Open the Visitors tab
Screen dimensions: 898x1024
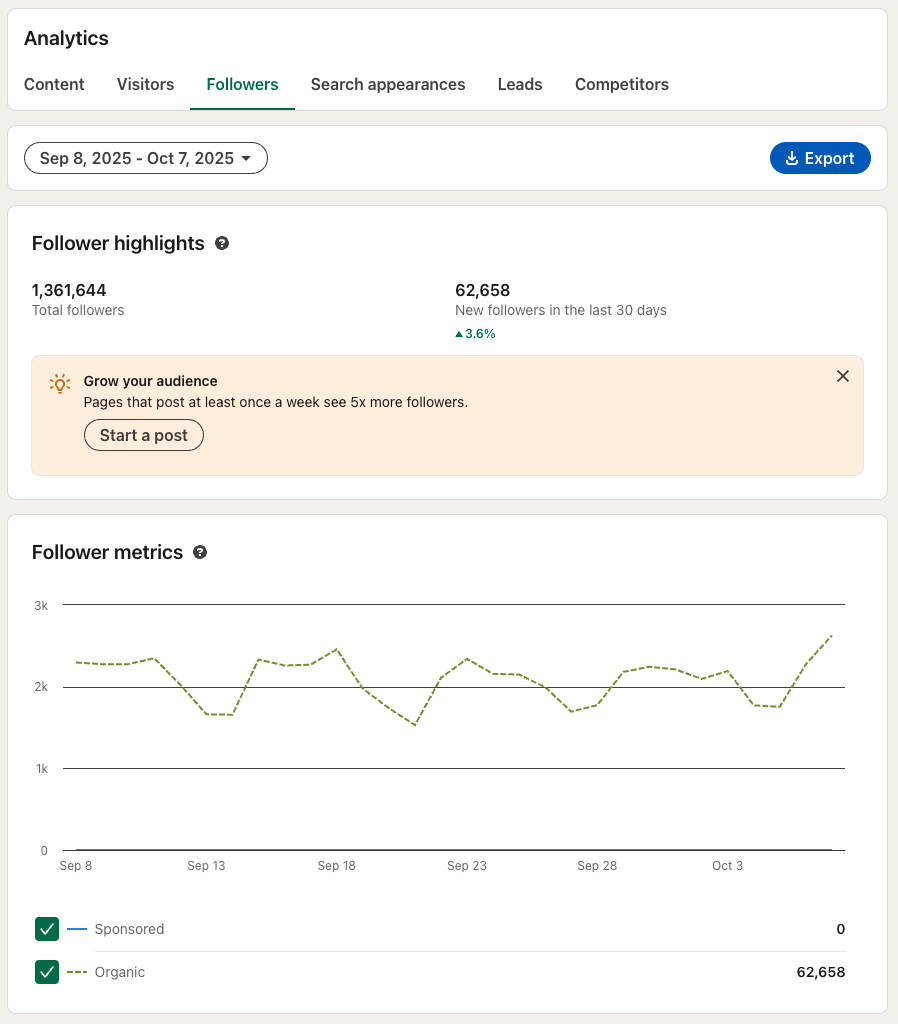tap(145, 84)
